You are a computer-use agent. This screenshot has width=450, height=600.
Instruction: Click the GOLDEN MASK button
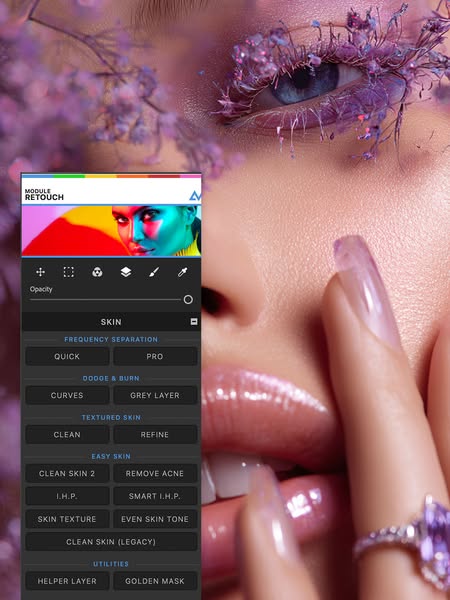[x=155, y=581]
